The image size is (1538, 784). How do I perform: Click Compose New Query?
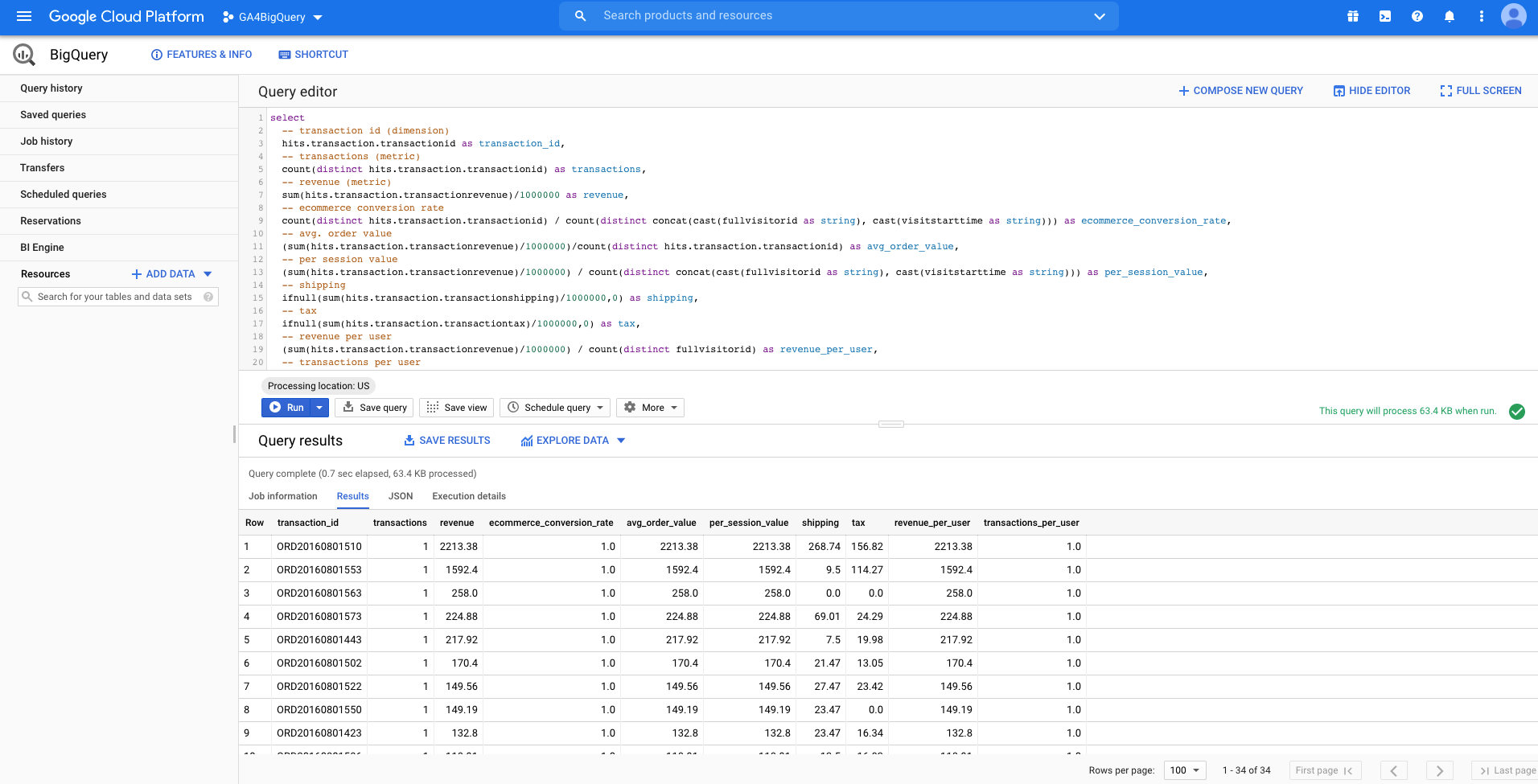tap(1240, 91)
